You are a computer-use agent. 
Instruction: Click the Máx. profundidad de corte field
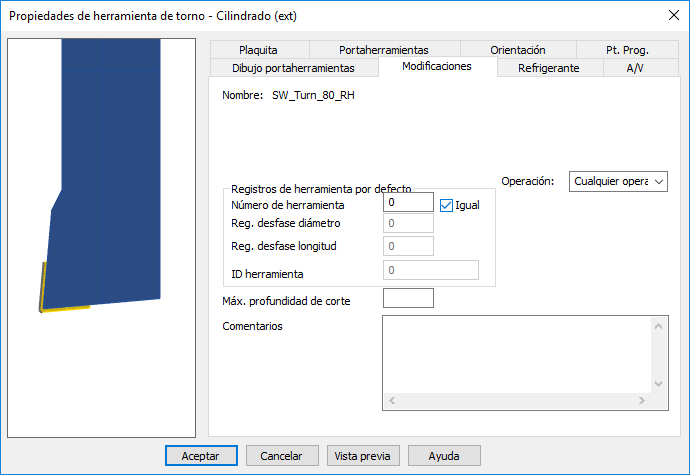[408, 298]
